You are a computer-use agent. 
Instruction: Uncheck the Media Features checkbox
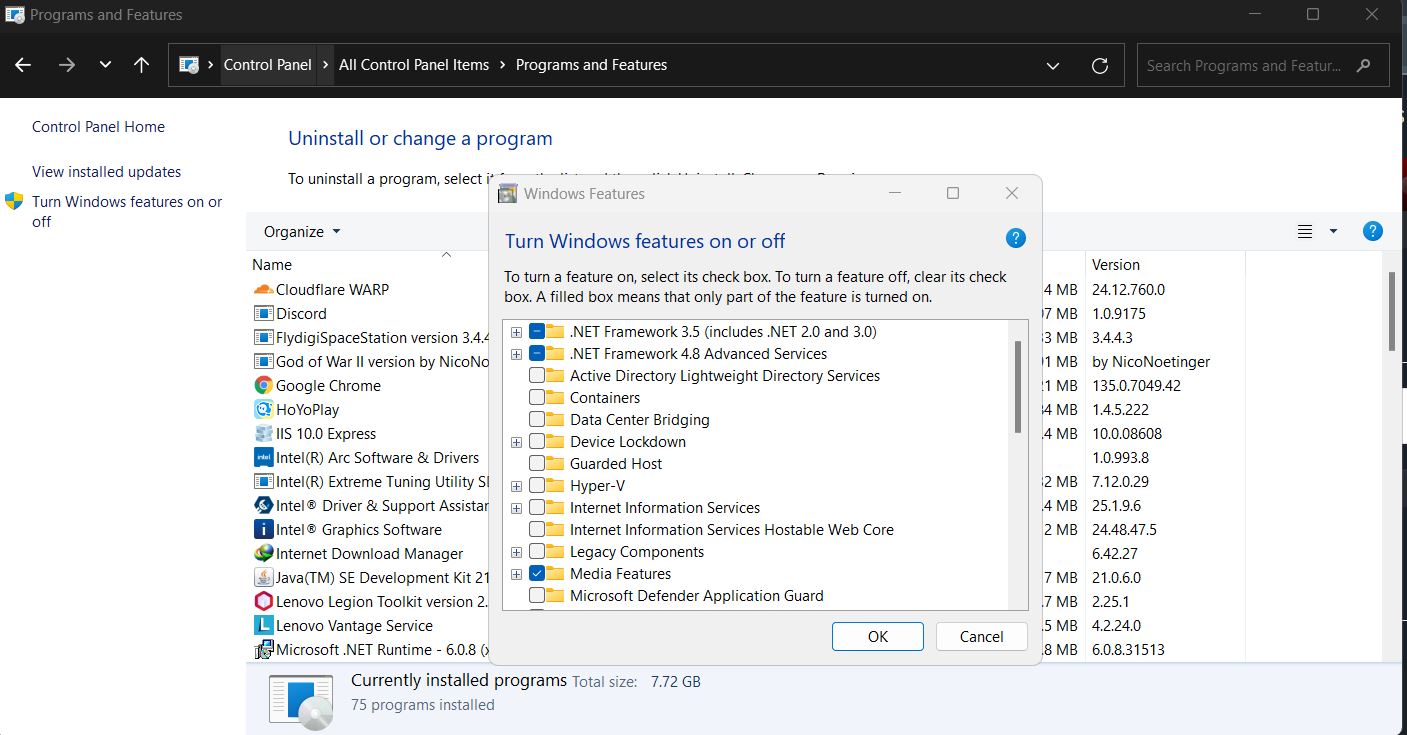click(x=537, y=574)
